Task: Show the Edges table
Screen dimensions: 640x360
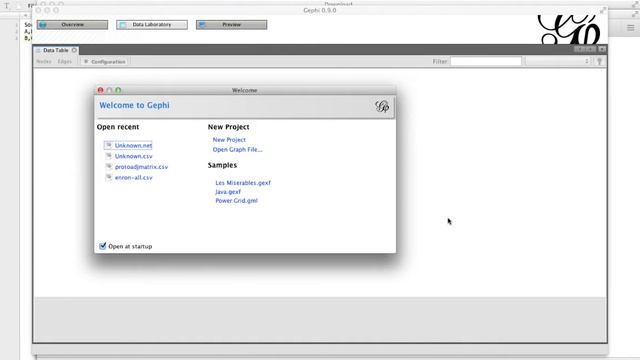Action: click(64, 62)
